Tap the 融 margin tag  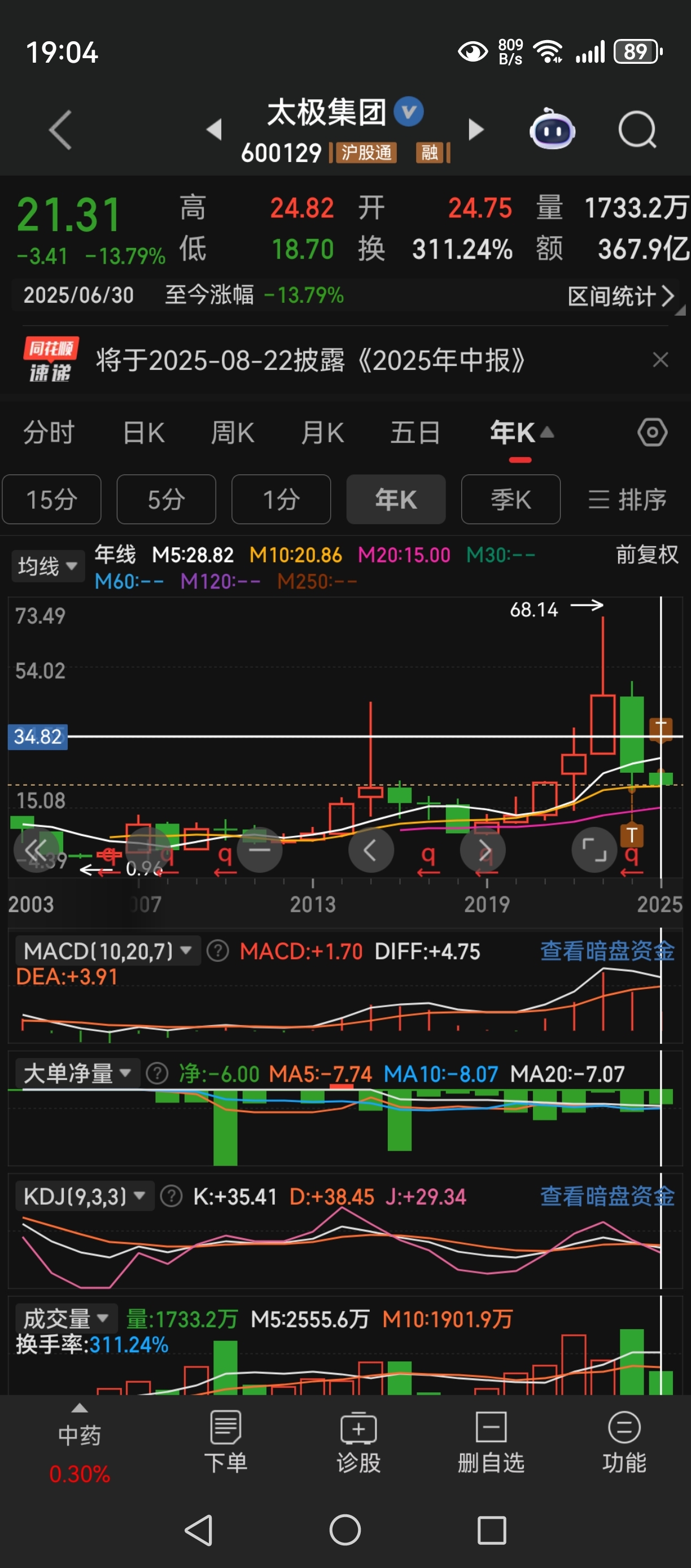point(430,152)
